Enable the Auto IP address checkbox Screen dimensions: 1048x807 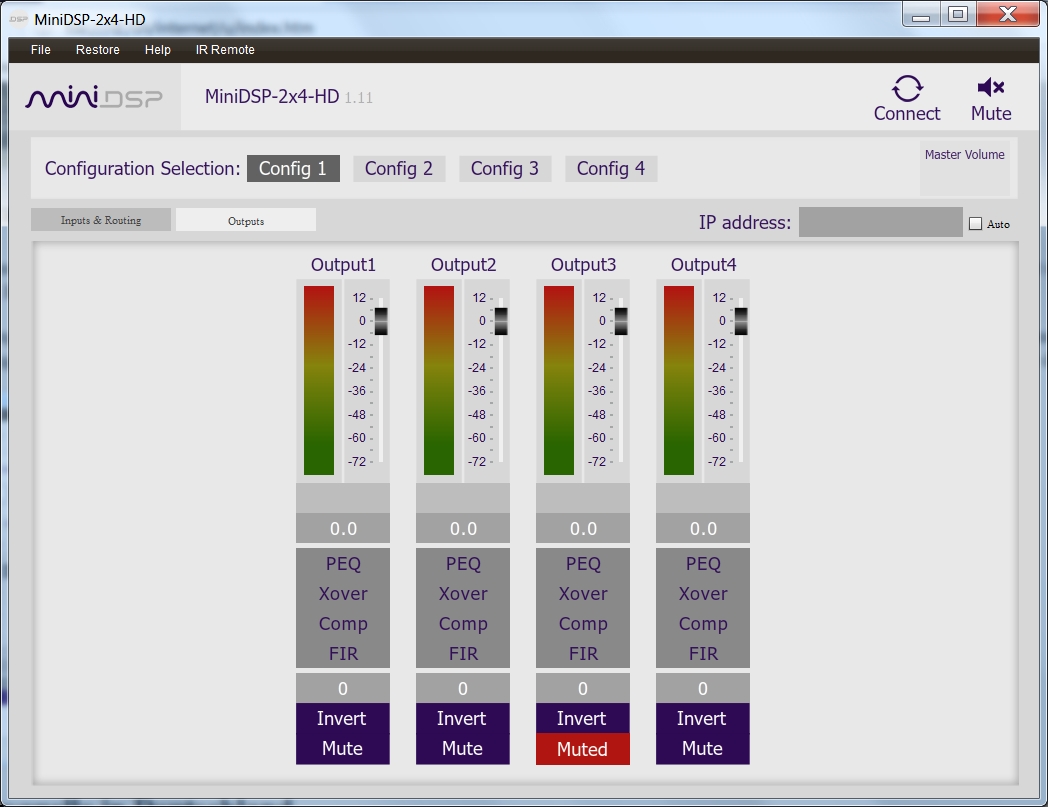click(976, 224)
